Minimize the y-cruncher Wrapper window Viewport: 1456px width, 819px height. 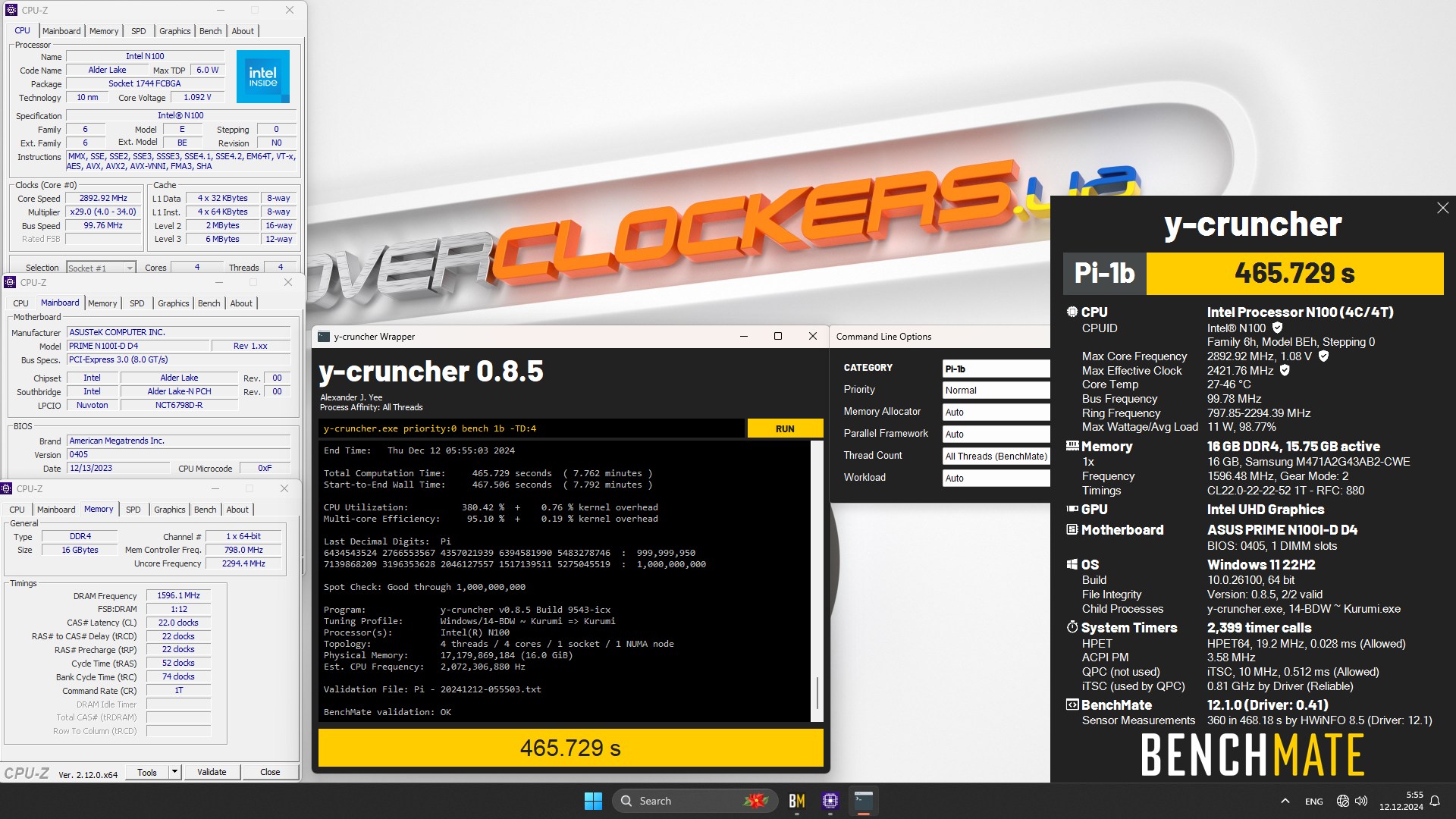[743, 336]
